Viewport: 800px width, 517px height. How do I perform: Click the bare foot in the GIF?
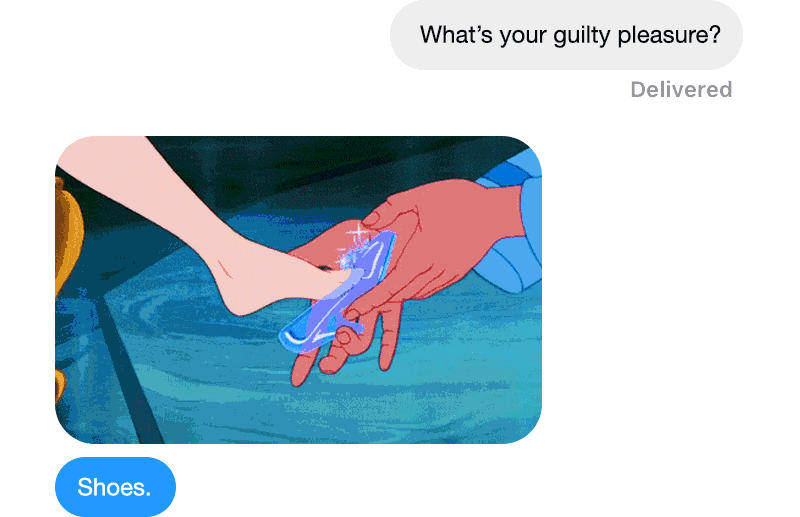tap(276, 278)
